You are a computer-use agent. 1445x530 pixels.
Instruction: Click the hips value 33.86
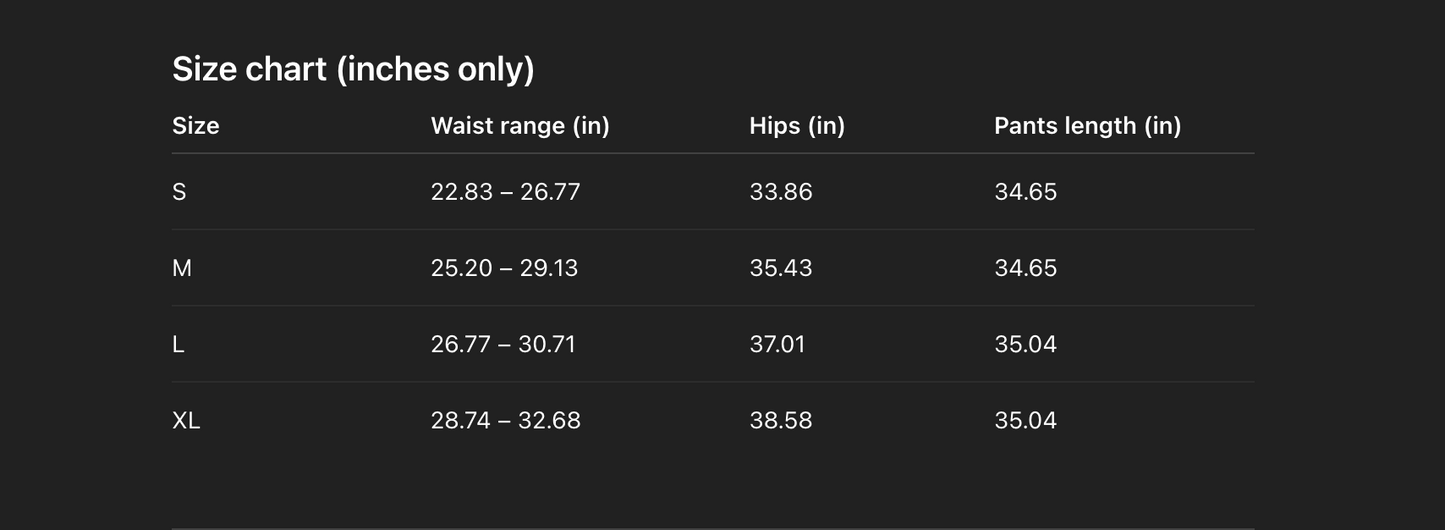[x=781, y=192]
